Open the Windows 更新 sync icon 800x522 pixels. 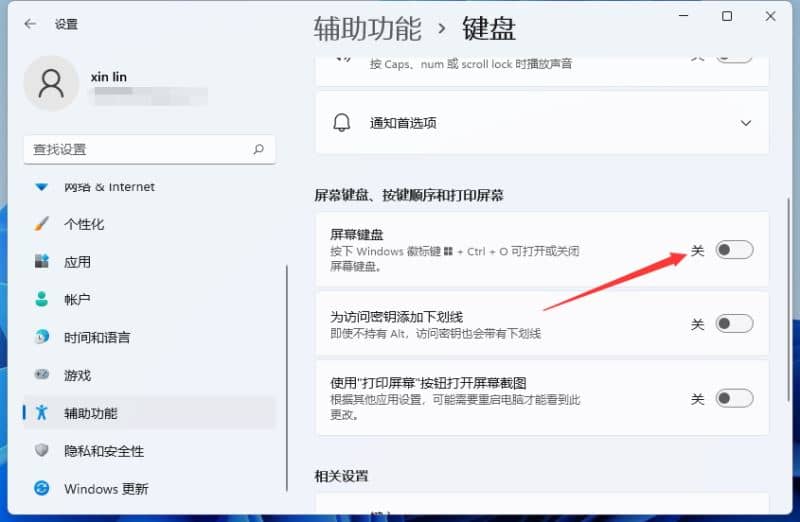pyautogui.click(x=42, y=489)
